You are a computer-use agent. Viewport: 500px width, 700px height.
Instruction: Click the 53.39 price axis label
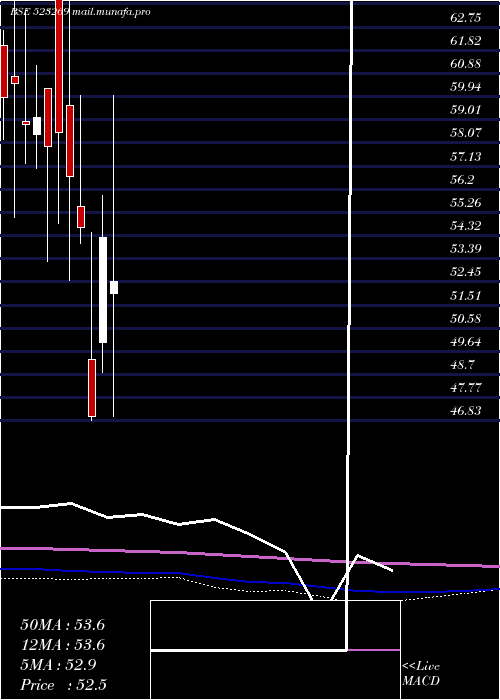(466, 249)
